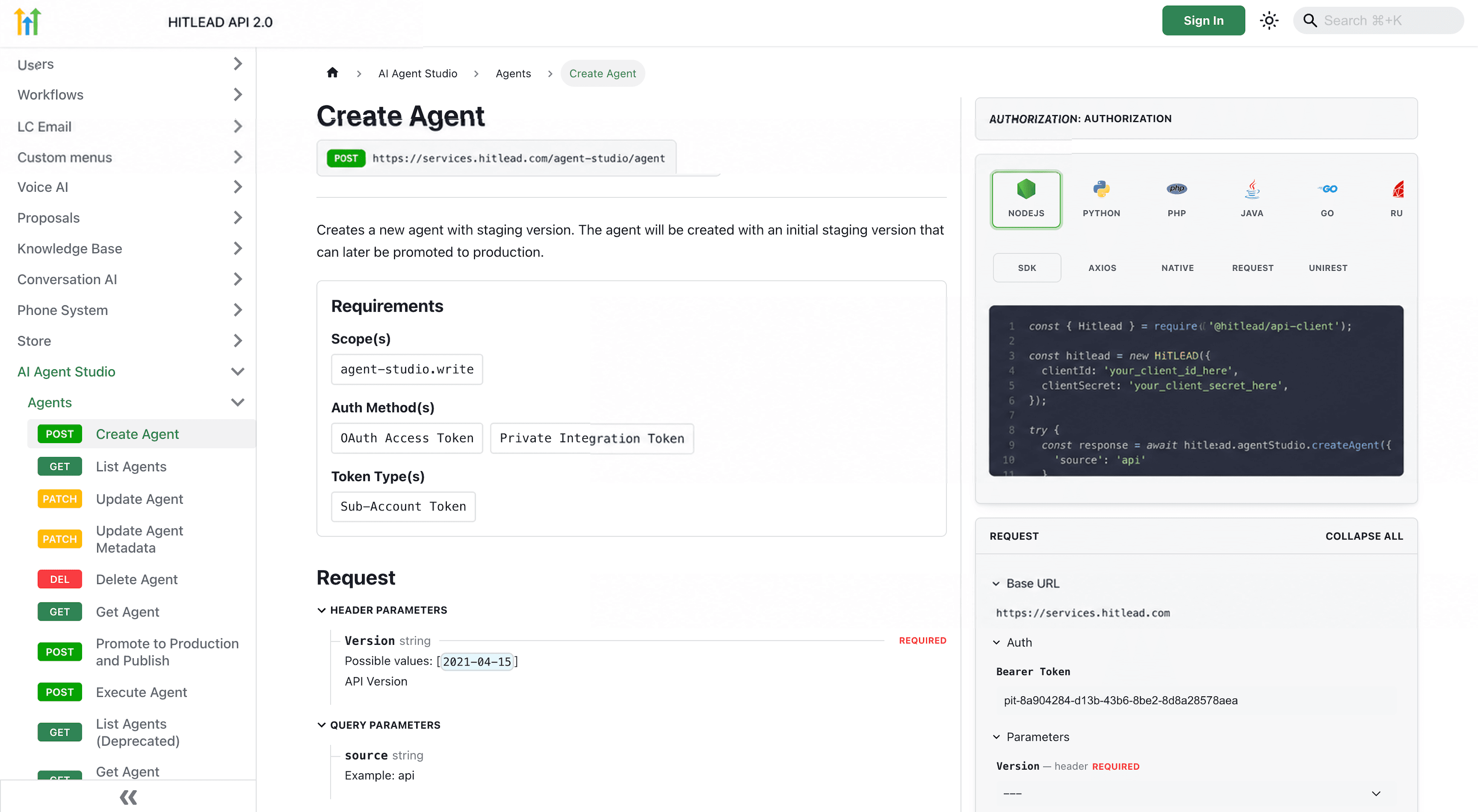Open AI Agent Studio breadcrumb link
The image size is (1478, 812).
(417, 73)
